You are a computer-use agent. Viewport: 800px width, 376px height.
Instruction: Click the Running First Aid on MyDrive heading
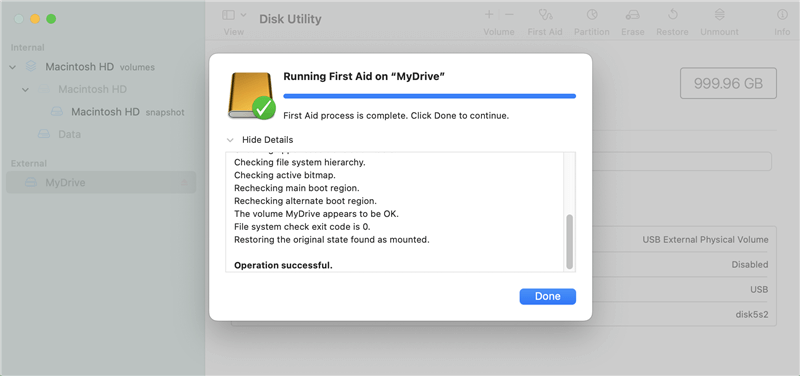(364, 77)
